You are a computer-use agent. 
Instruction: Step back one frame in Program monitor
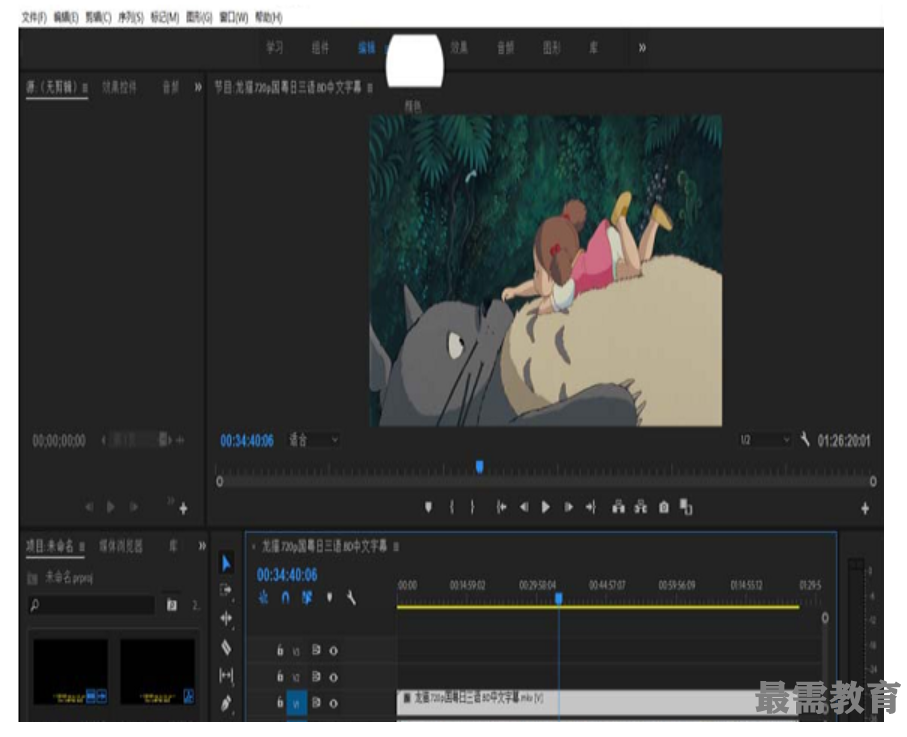524,507
